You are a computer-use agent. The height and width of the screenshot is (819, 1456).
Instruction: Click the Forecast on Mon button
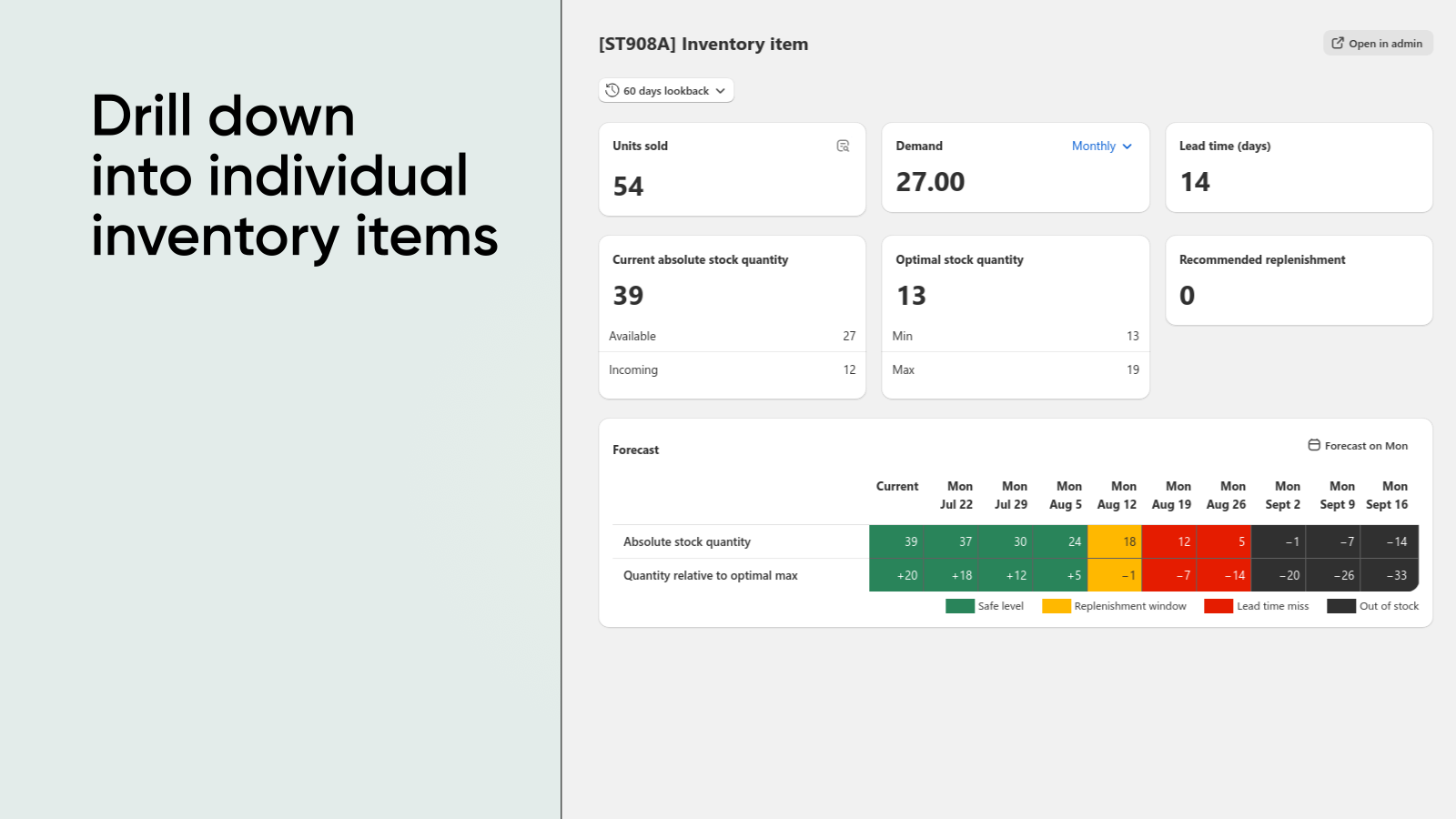[1358, 445]
